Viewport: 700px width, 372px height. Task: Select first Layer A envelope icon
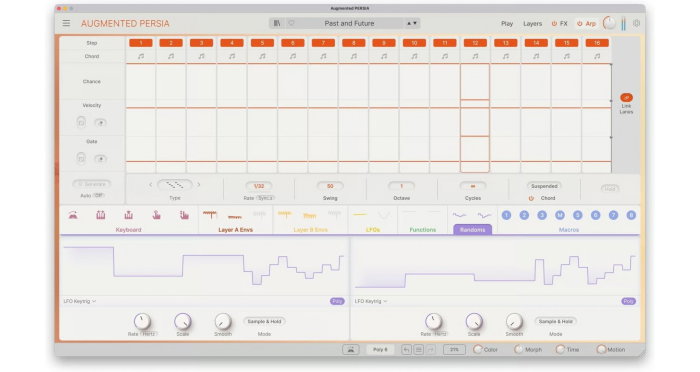[210, 215]
